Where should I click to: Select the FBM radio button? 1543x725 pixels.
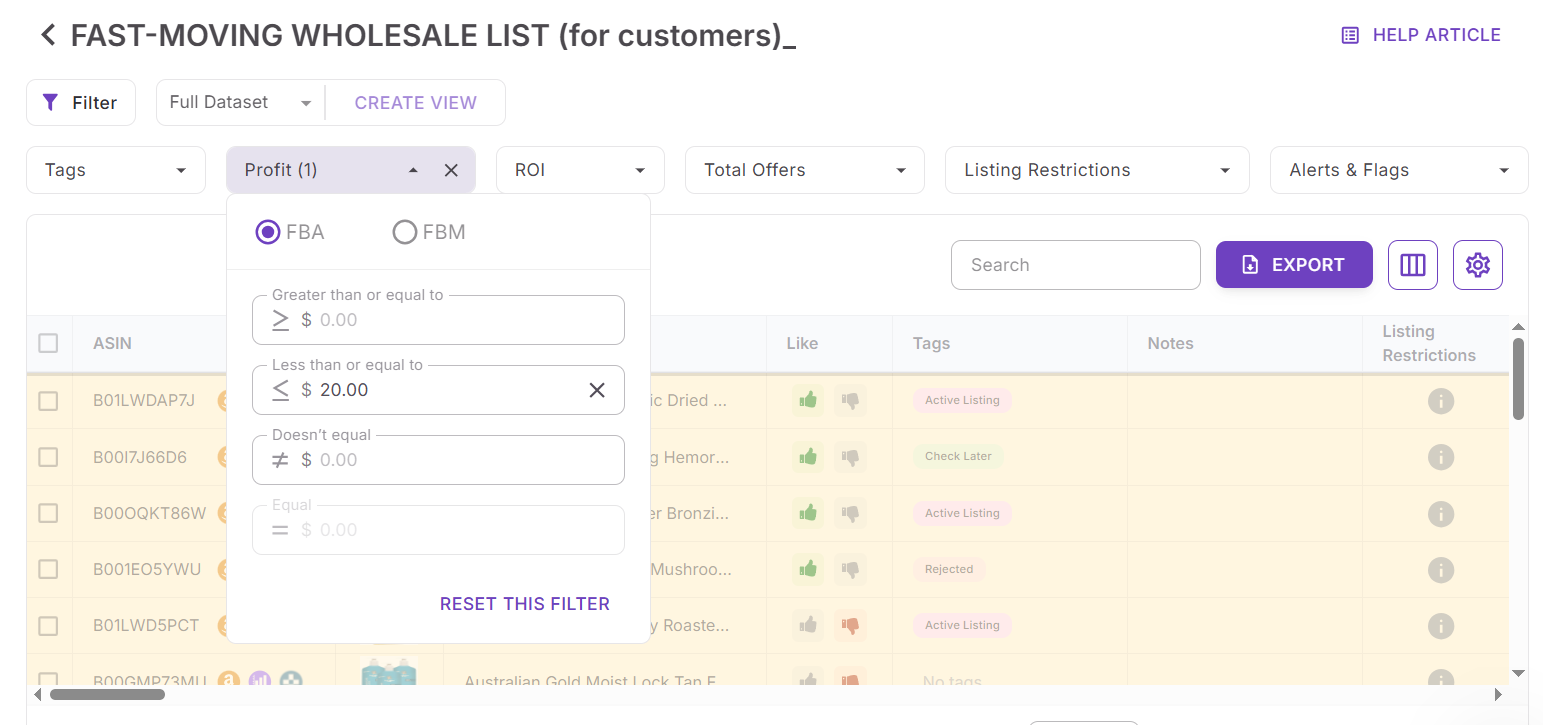click(x=405, y=233)
